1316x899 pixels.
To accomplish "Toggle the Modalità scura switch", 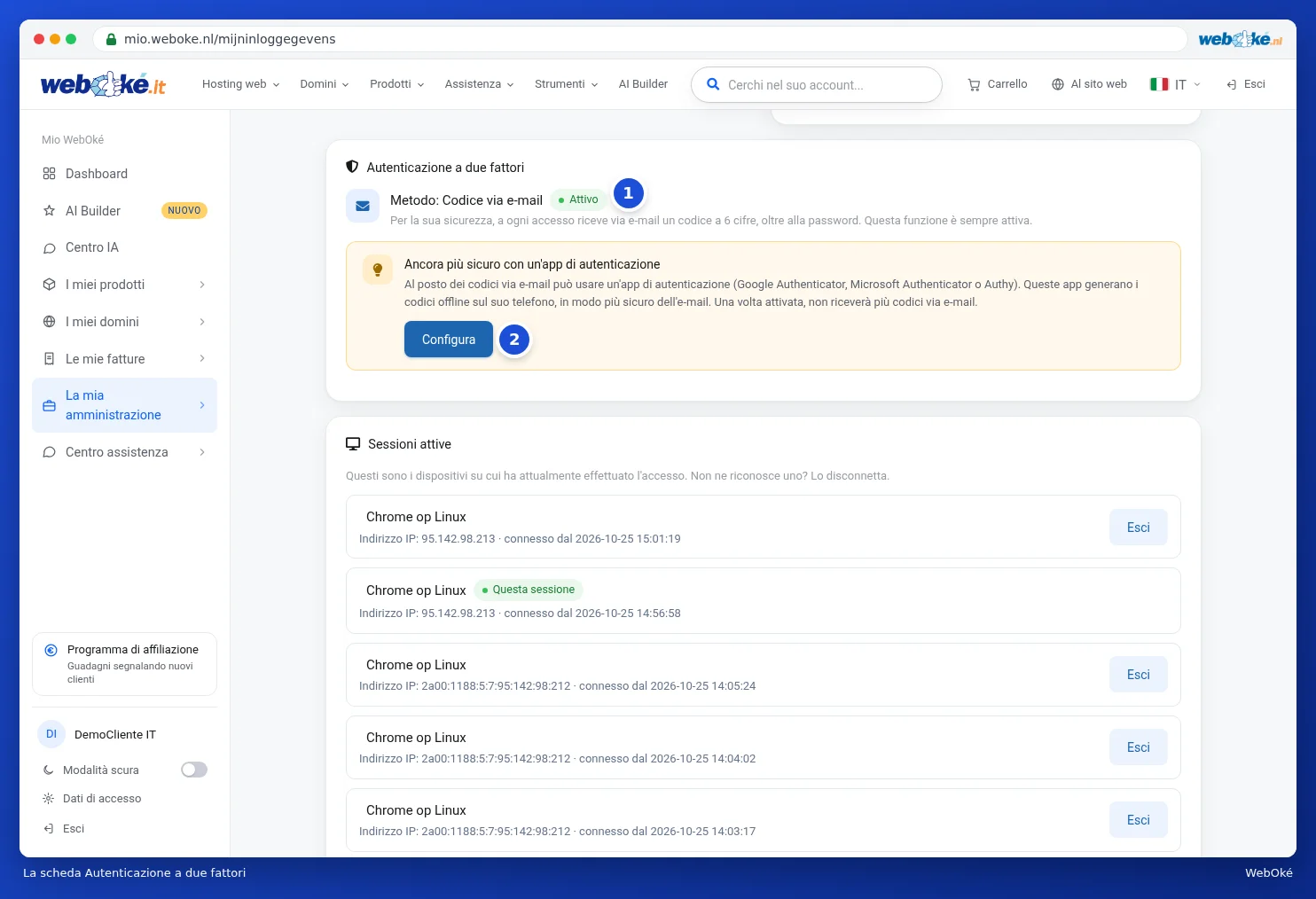I will pos(194,770).
